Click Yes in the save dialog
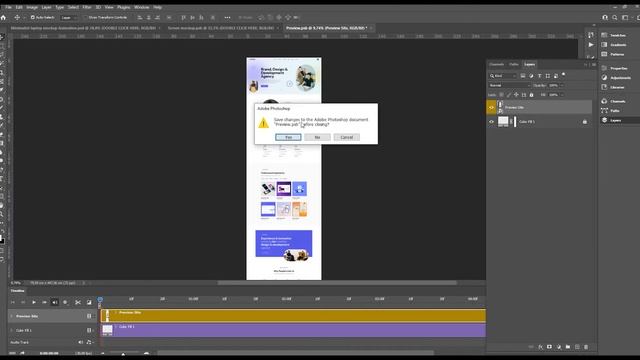Image resolution: width=640 pixels, height=360 pixels. pyautogui.click(x=288, y=138)
